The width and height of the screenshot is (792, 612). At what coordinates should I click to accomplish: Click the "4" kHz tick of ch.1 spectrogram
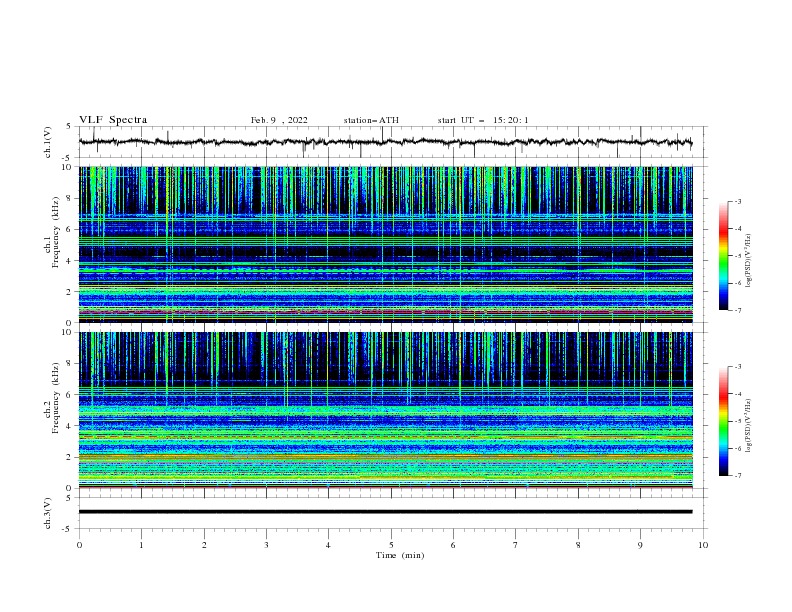pos(69,261)
